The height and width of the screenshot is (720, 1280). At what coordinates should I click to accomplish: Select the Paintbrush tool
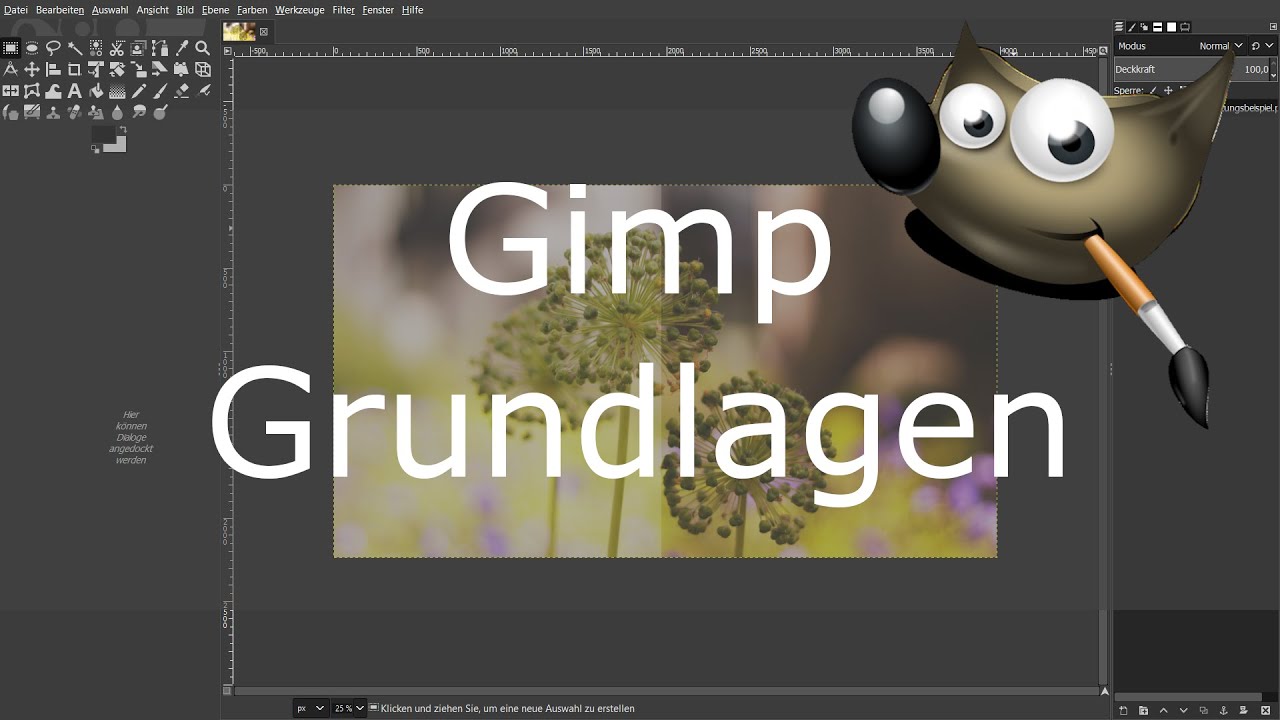coord(160,91)
